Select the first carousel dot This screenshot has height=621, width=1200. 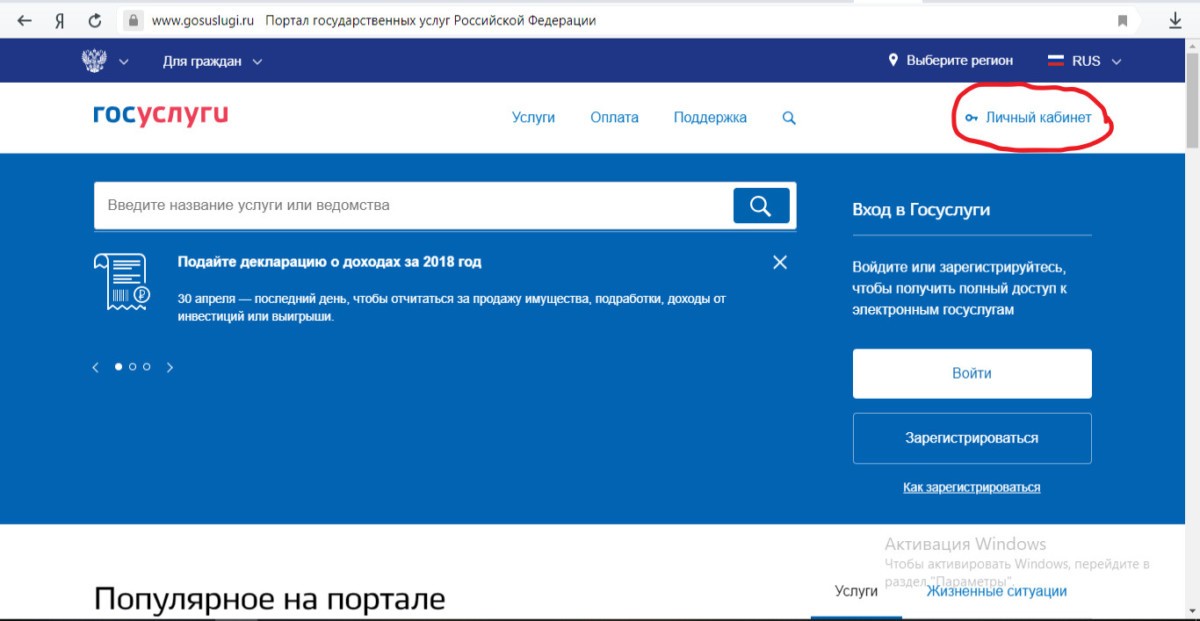pyautogui.click(x=119, y=367)
